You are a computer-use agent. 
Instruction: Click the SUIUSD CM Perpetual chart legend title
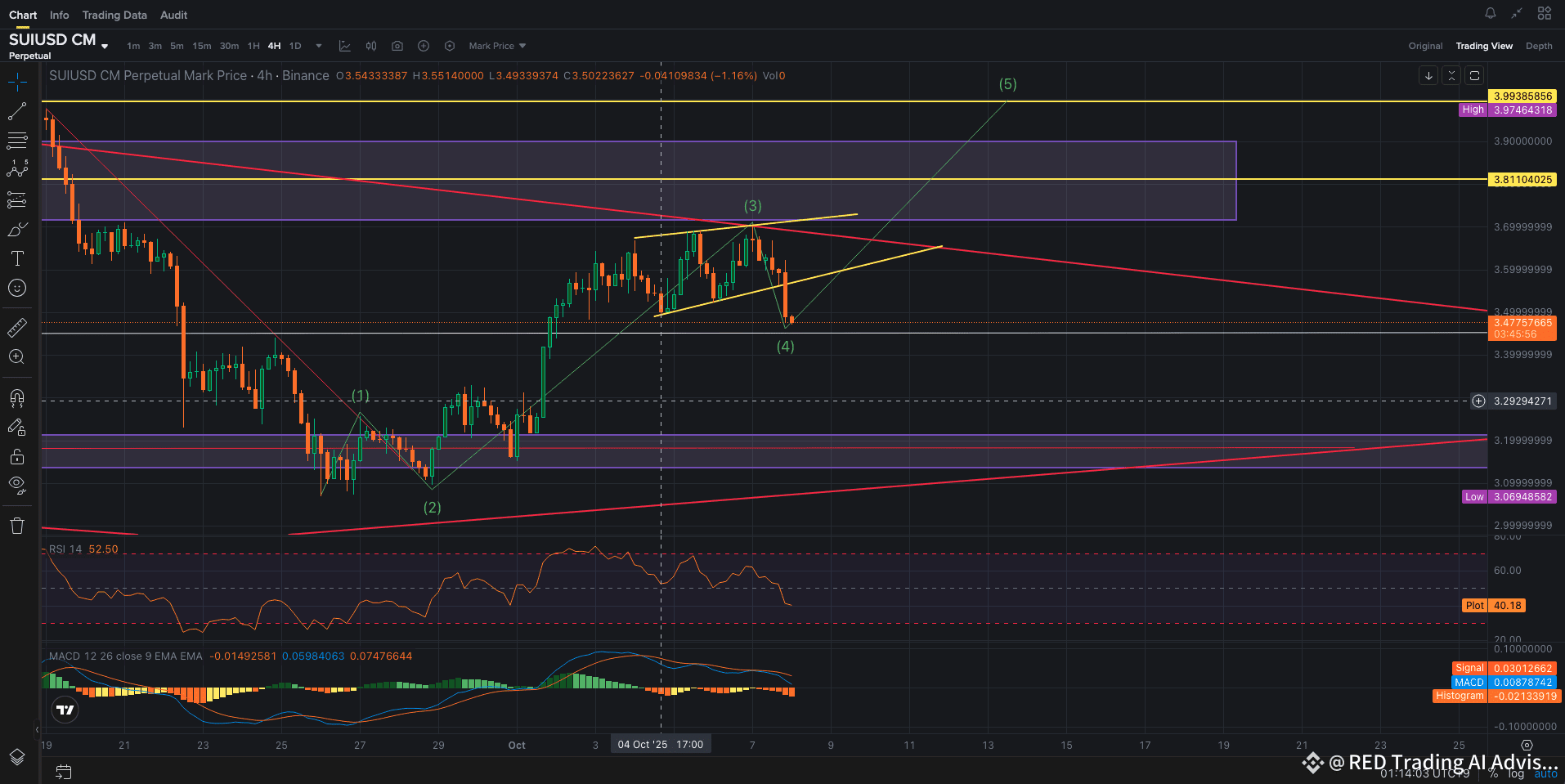189,75
